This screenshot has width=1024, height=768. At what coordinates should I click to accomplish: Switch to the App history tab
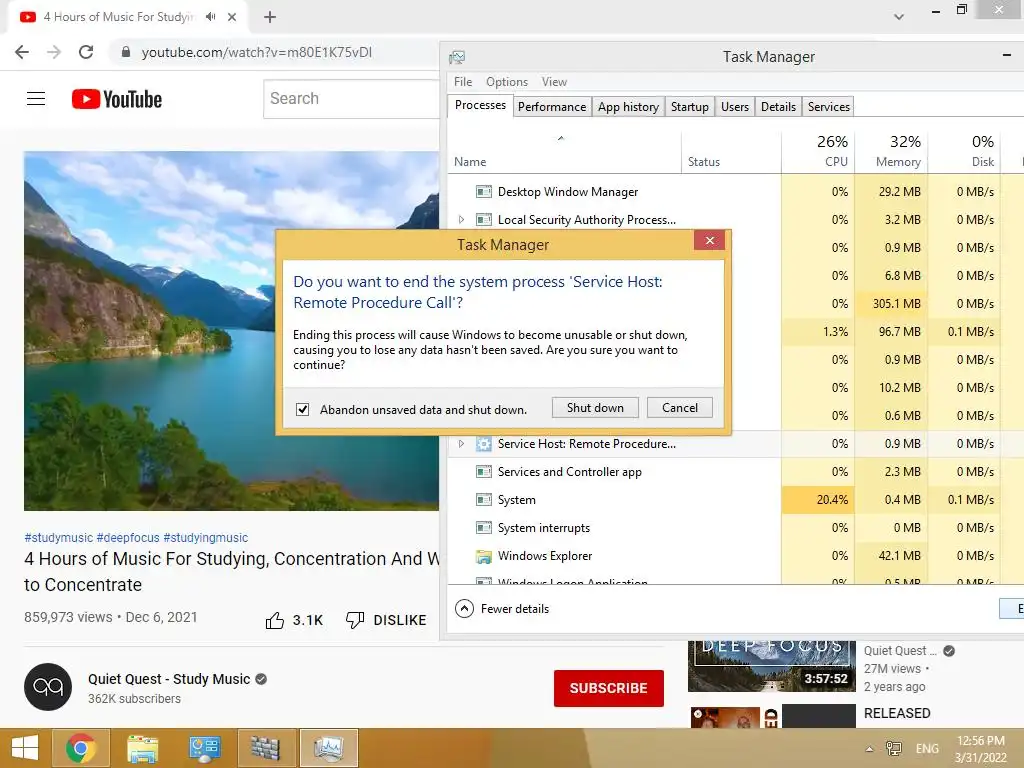(x=628, y=106)
